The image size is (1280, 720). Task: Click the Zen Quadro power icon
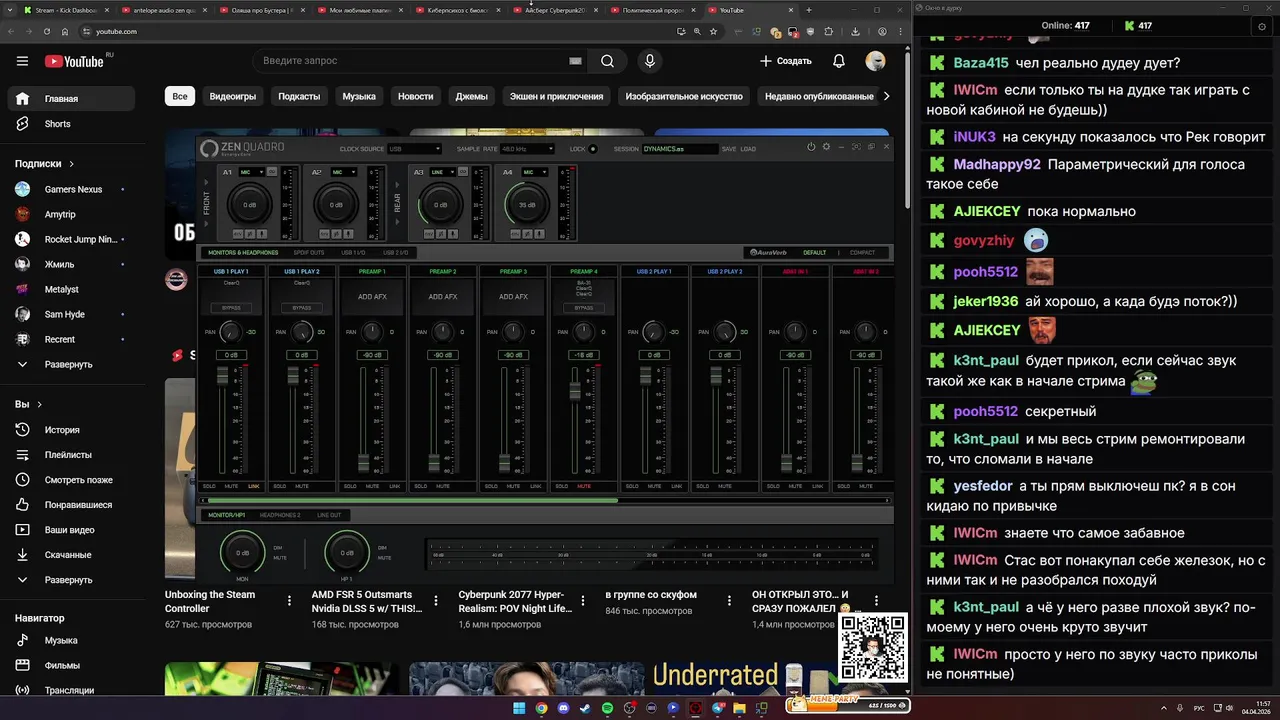coord(811,147)
